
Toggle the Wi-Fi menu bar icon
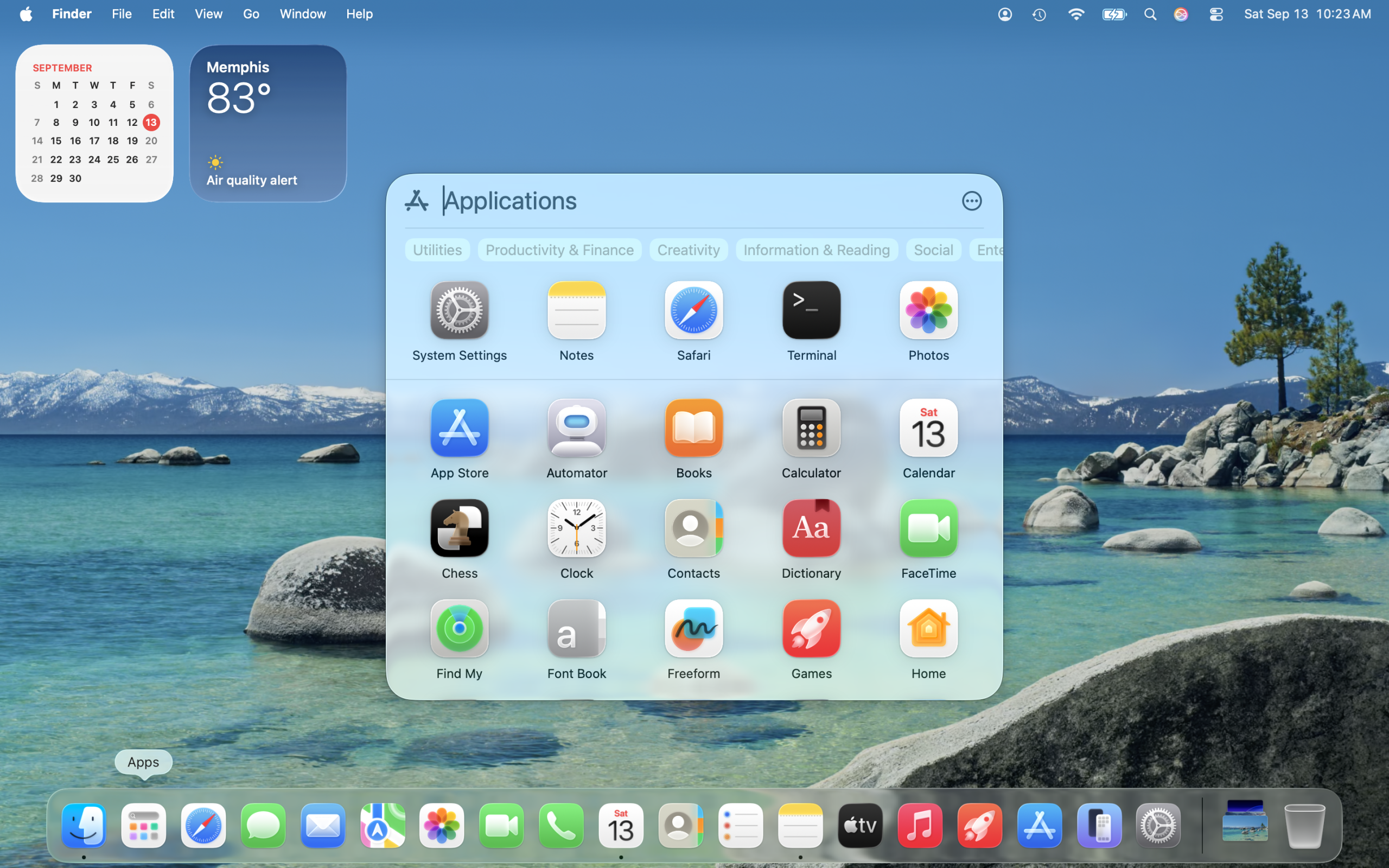point(1075,14)
